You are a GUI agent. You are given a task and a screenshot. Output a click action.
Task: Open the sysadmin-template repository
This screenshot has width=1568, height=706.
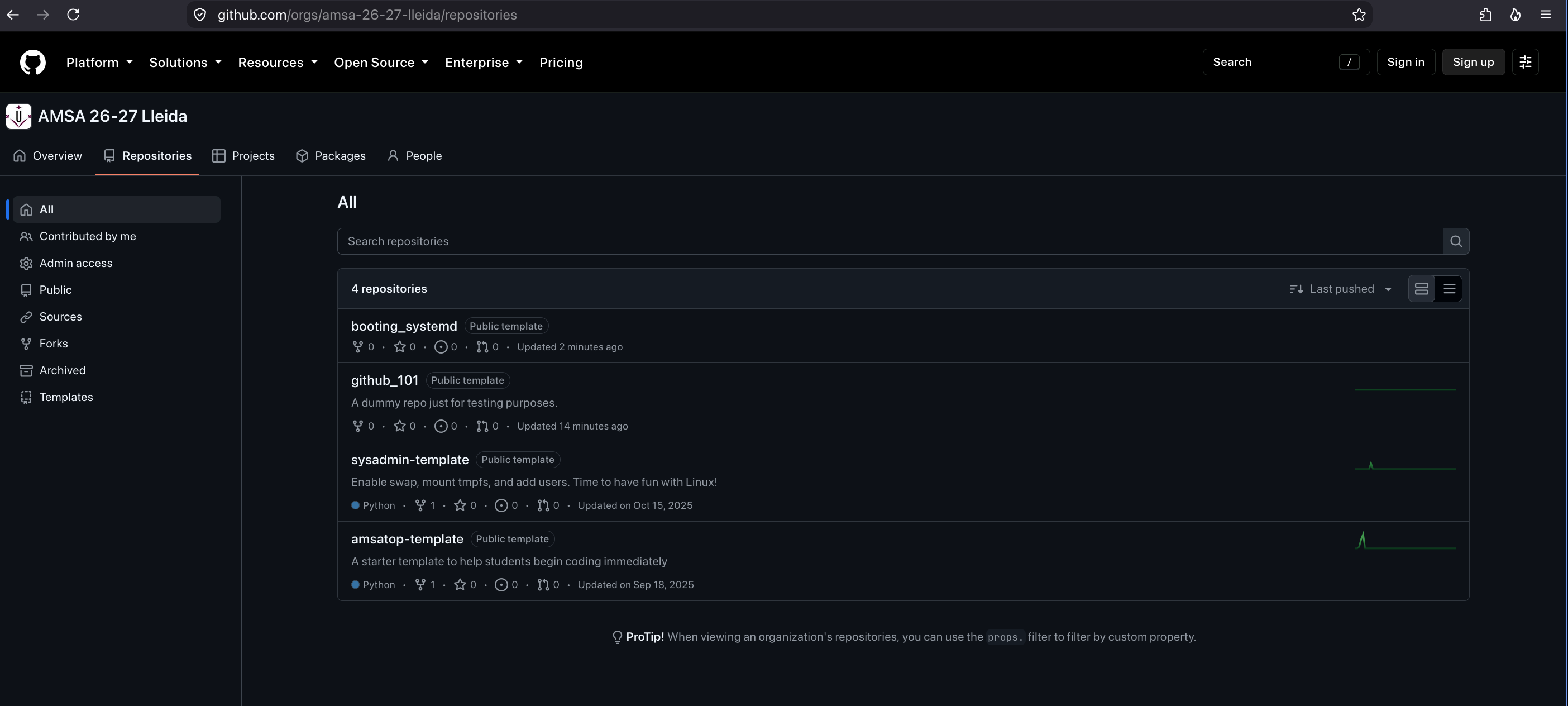[x=410, y=460]
